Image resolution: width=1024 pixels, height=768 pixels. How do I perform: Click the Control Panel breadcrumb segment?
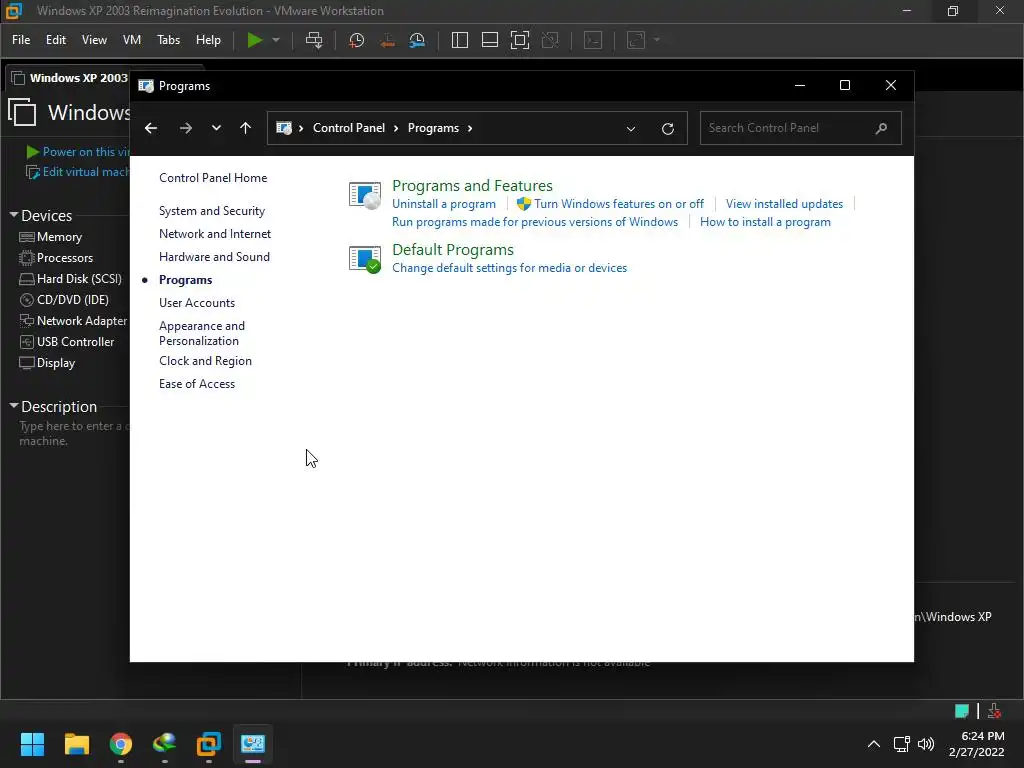(x=349, y=128)
